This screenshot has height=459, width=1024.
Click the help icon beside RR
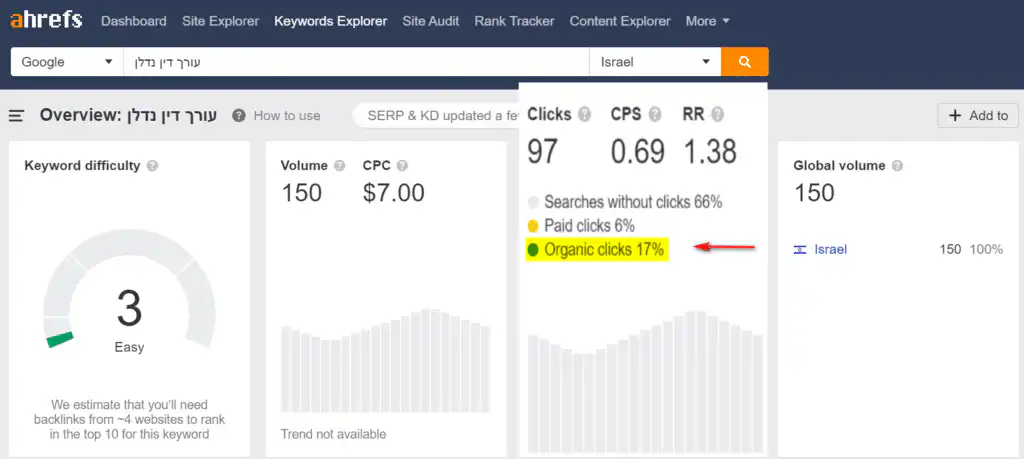718,115
